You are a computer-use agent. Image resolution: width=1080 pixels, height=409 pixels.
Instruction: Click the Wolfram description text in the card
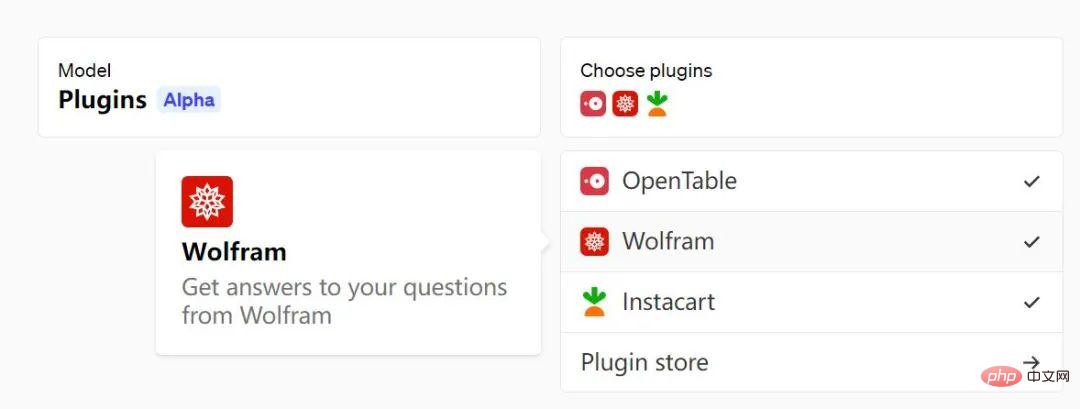[344, 301]
